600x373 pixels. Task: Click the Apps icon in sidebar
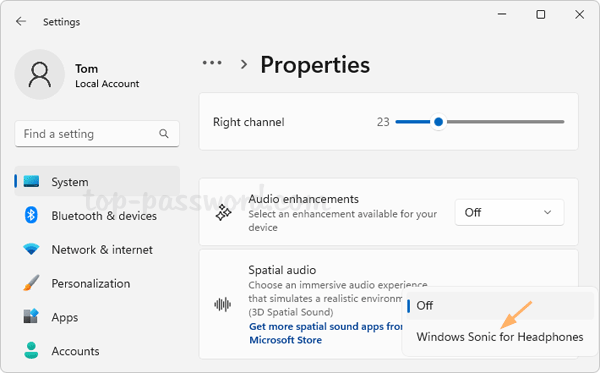(31, 316)
